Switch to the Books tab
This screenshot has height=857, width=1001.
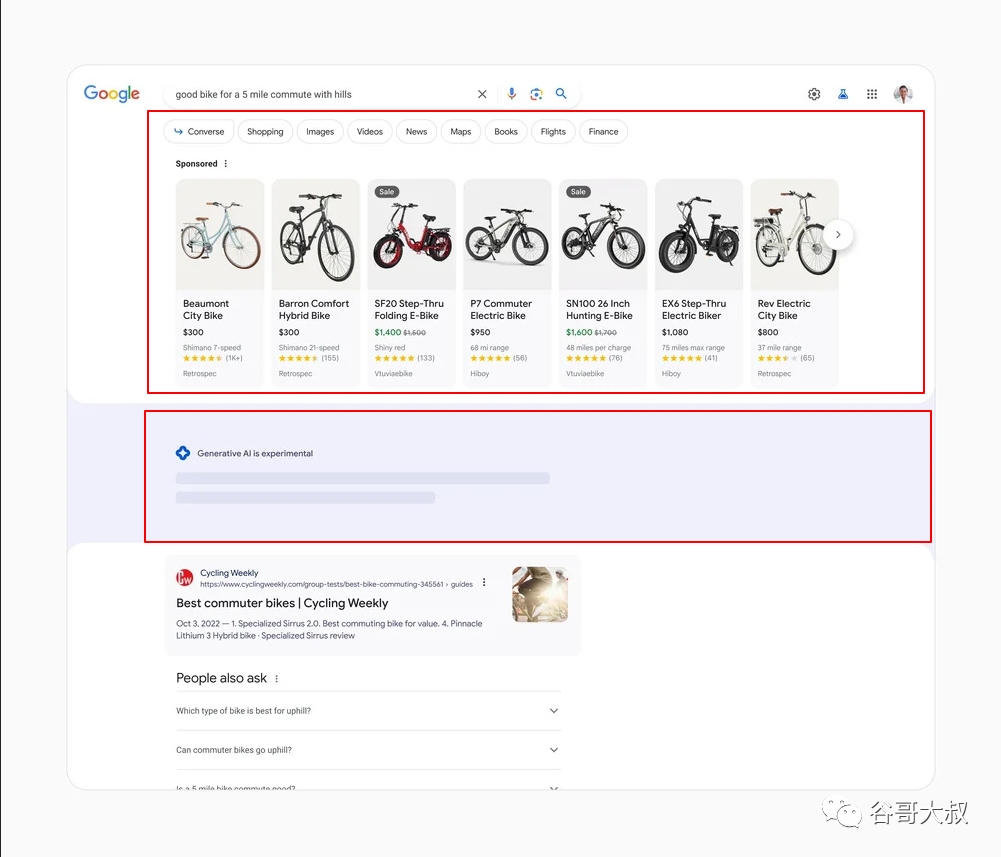(506, 132)
